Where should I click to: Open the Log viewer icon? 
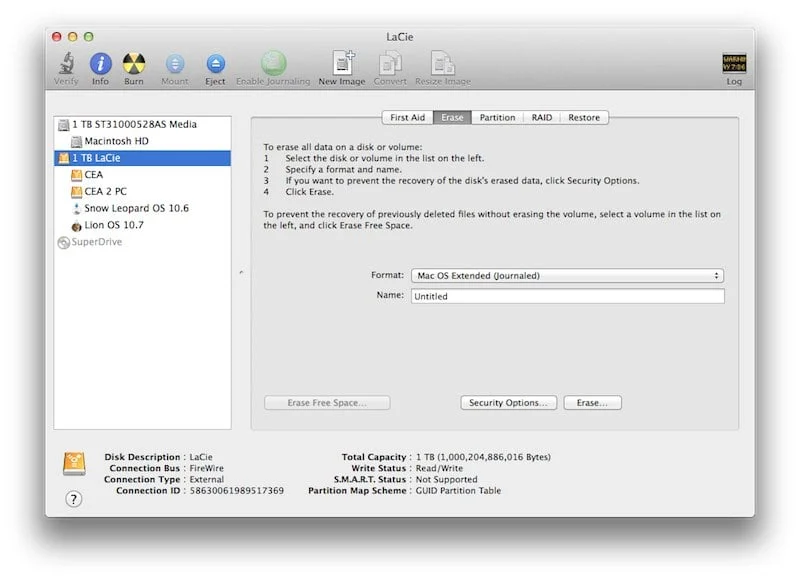(734, 63)
